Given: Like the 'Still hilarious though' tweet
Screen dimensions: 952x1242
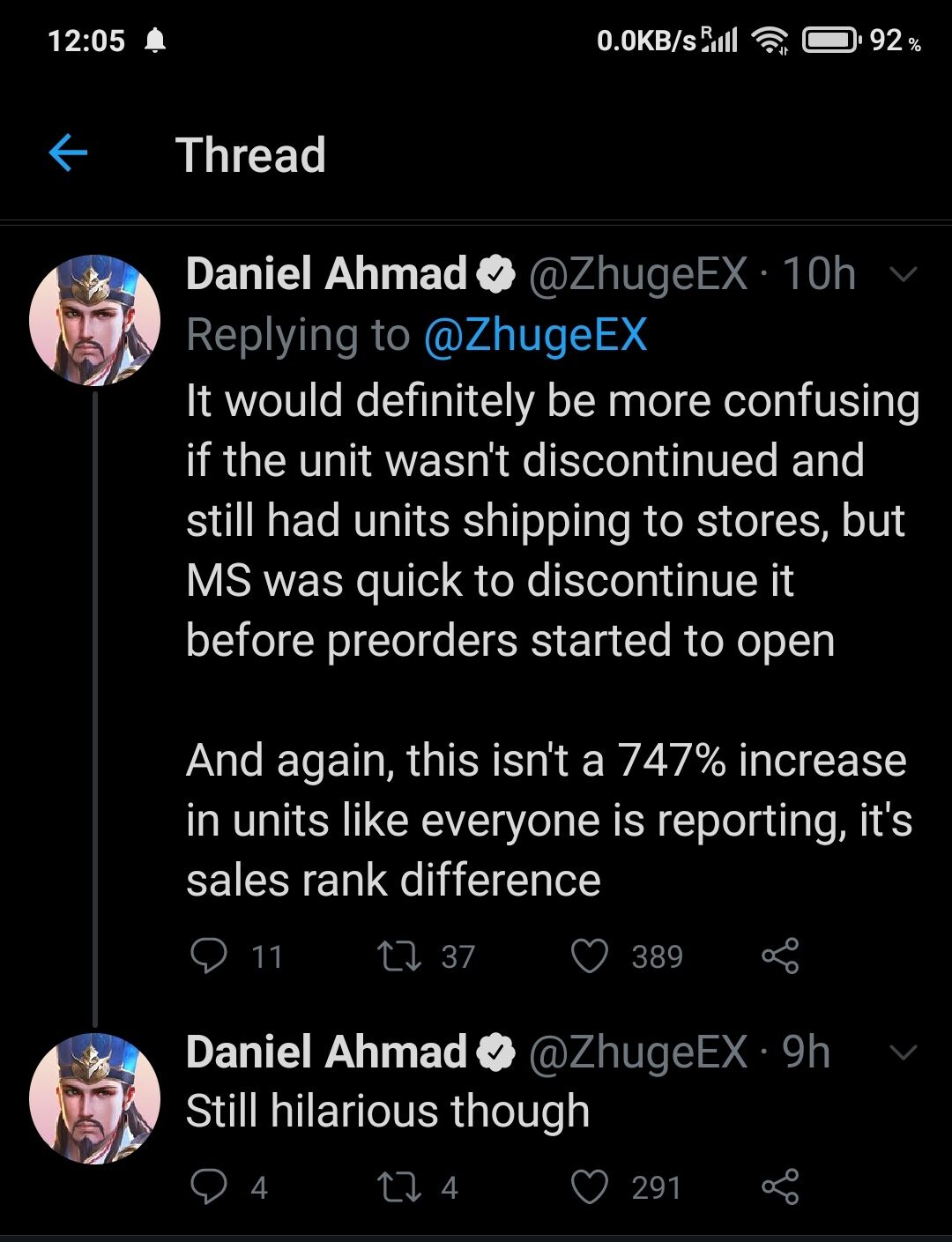Looking at the screenshot, I should (x=590, y=1186).
